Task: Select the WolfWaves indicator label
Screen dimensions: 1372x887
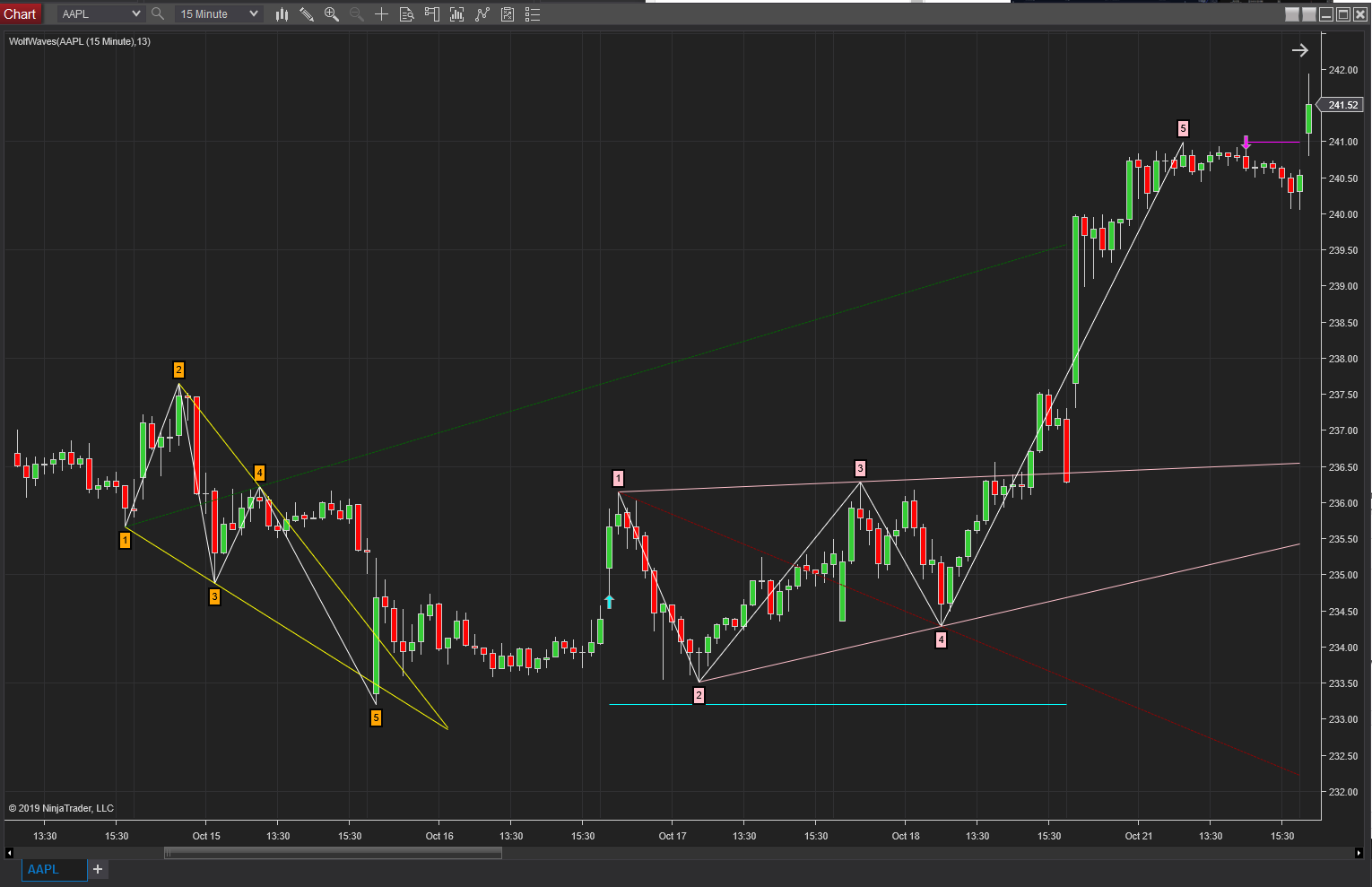Action: point(80,41)
